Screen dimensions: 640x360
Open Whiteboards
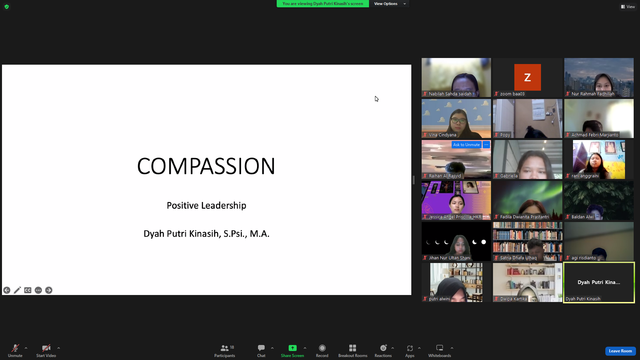tap(440, 350)
